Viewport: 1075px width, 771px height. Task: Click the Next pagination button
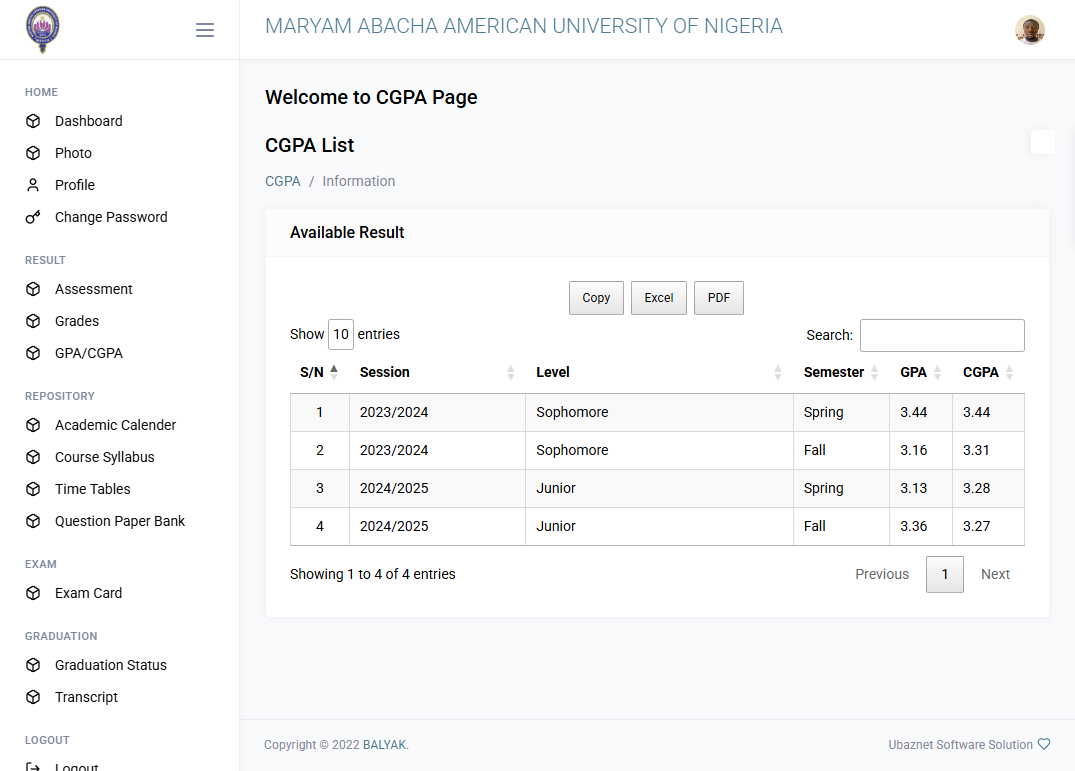click(x=995, y=574)
